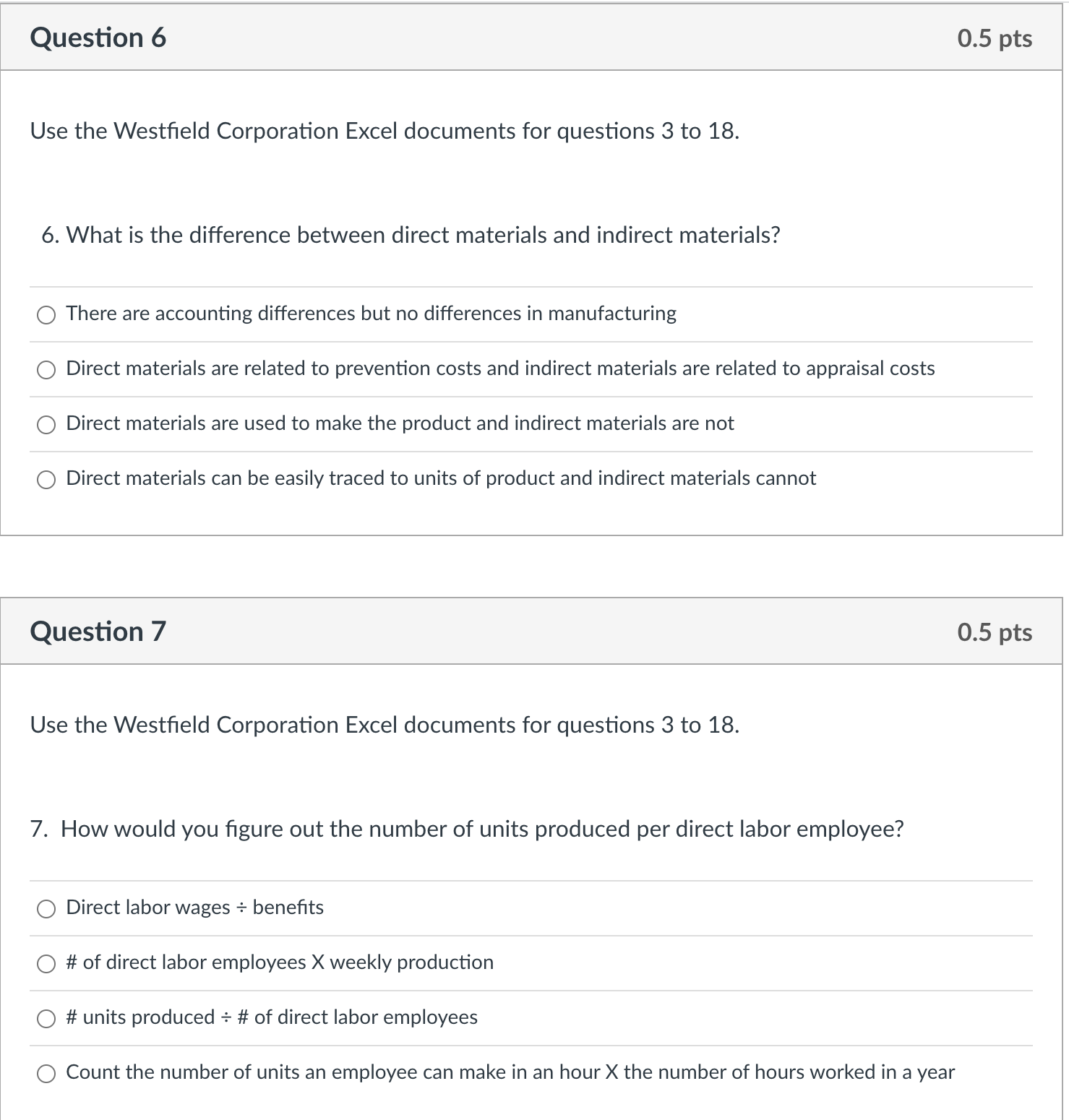Click the Question 7 instructions text
Viewport: 1069px width, 1120px height.
(383, 725)
